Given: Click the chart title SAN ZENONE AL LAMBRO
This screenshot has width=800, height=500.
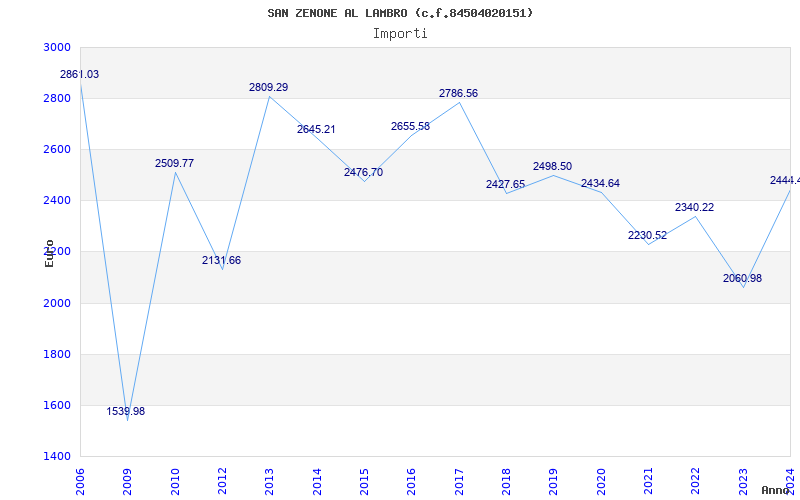Looking at the screenshot, I should coord(401,13).
